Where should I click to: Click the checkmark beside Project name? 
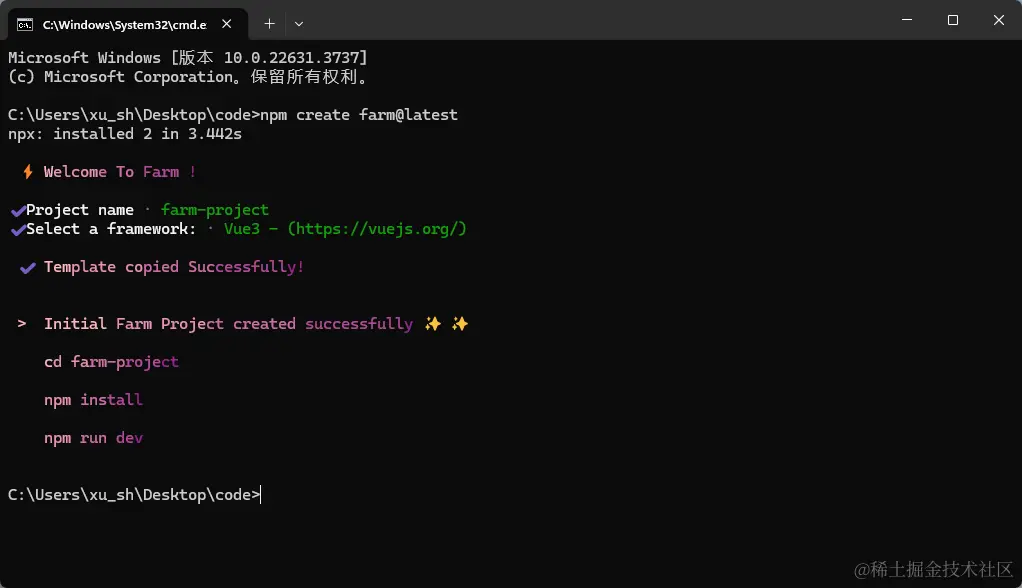click(x=18, y=210)
